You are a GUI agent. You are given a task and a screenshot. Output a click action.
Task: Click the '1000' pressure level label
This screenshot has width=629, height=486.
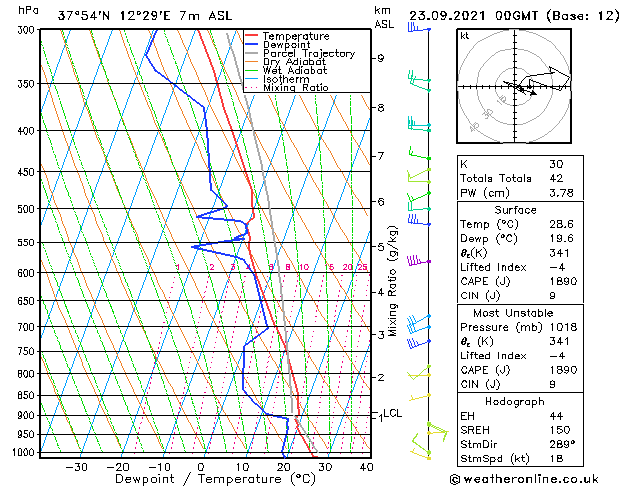(26, 452)
